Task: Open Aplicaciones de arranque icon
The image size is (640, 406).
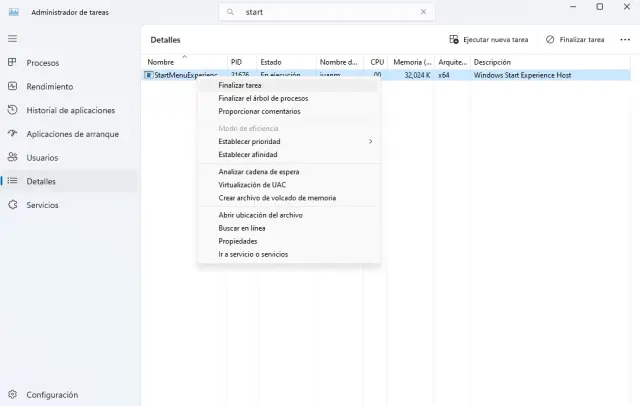Action: click(x=12, y=134)
